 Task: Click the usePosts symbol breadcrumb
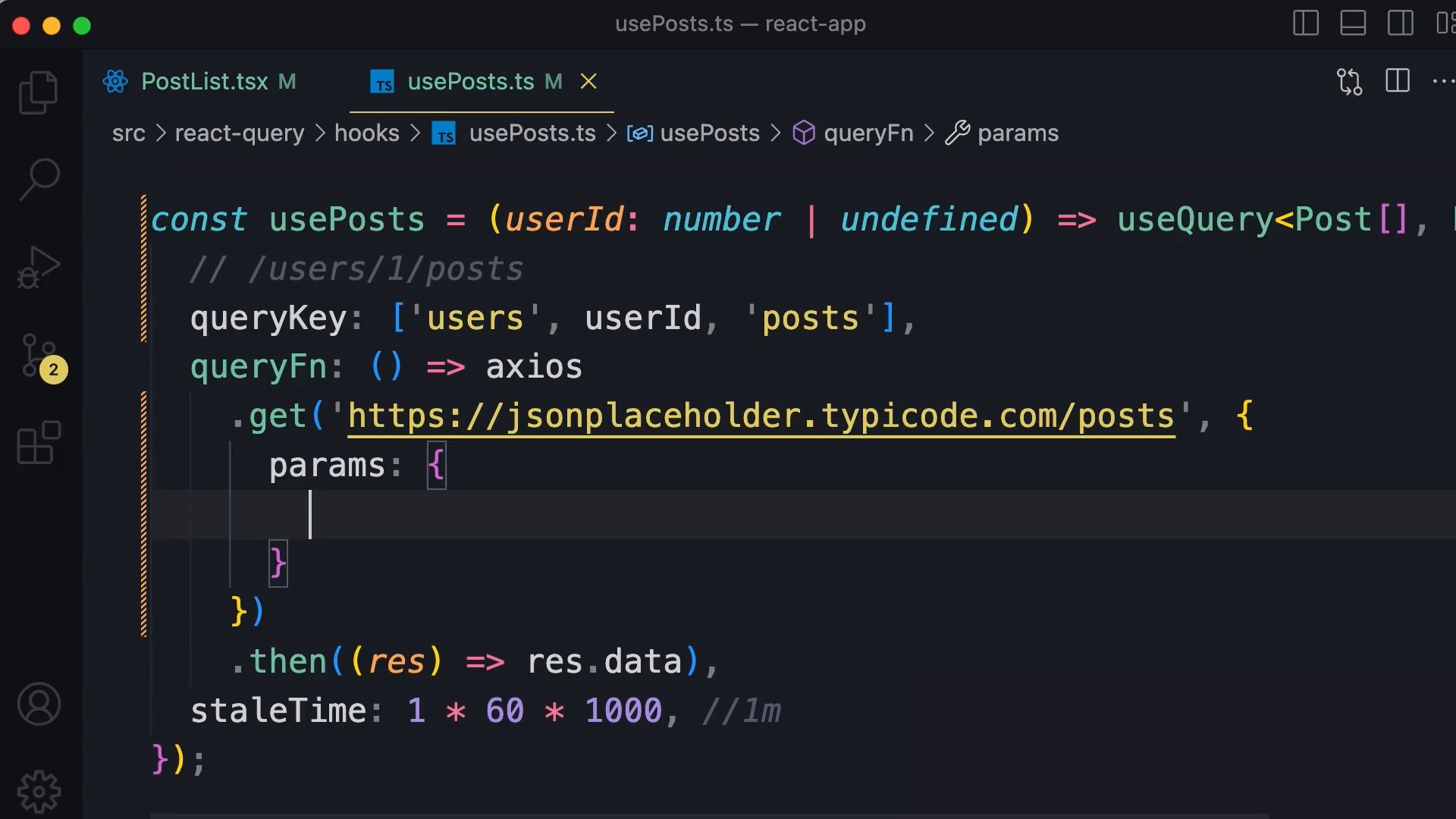pyautogui.click(x=710, y=133)
